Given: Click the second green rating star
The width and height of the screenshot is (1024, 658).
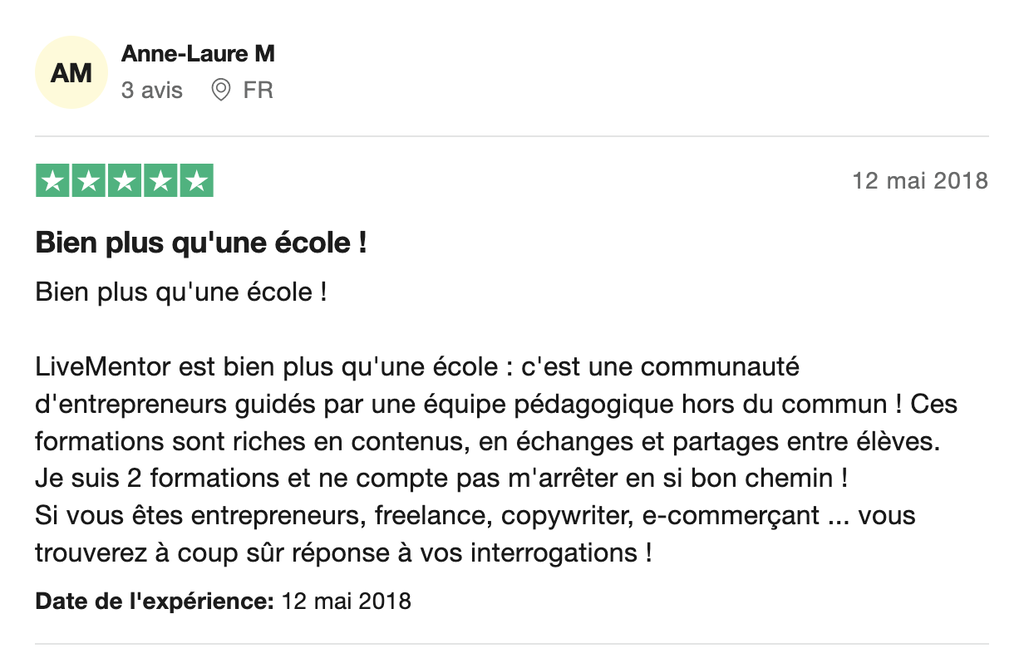Looking at the screenshot, I should (89, 181).
